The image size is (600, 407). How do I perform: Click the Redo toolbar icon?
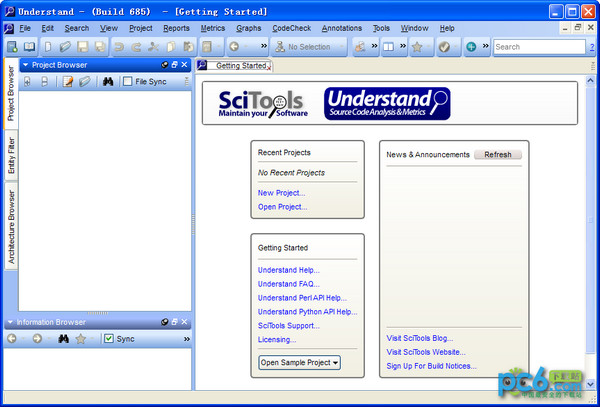click(136, 47)
